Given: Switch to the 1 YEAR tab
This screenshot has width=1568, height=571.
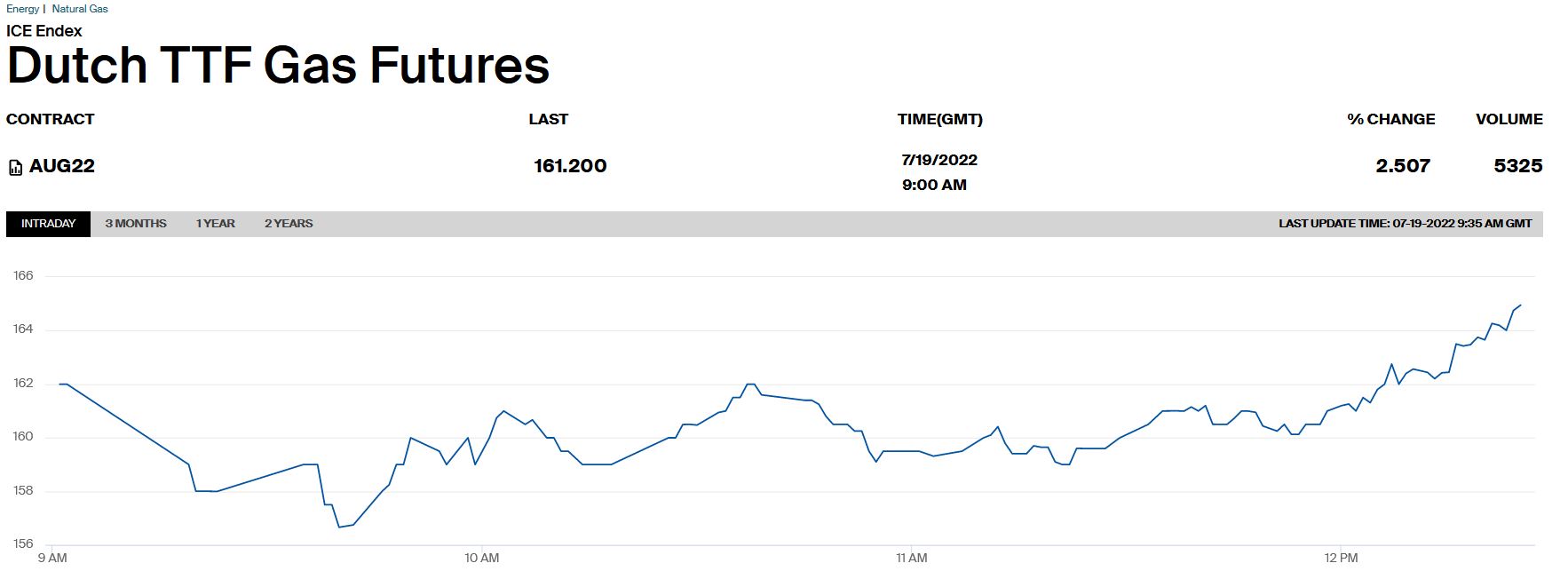Looking at the screenshot, I should pos(216,224).
